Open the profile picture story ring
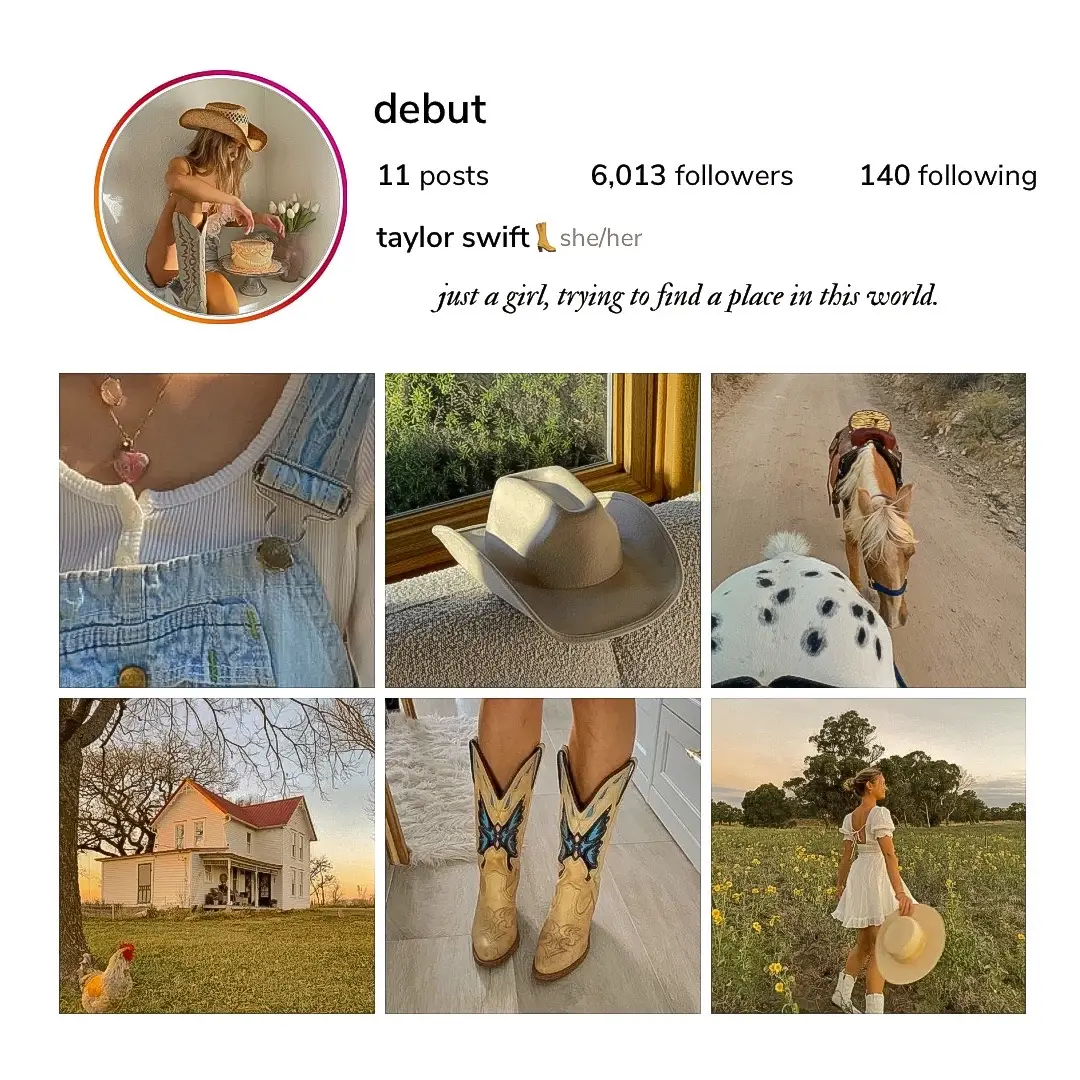 tap(220, 197)
